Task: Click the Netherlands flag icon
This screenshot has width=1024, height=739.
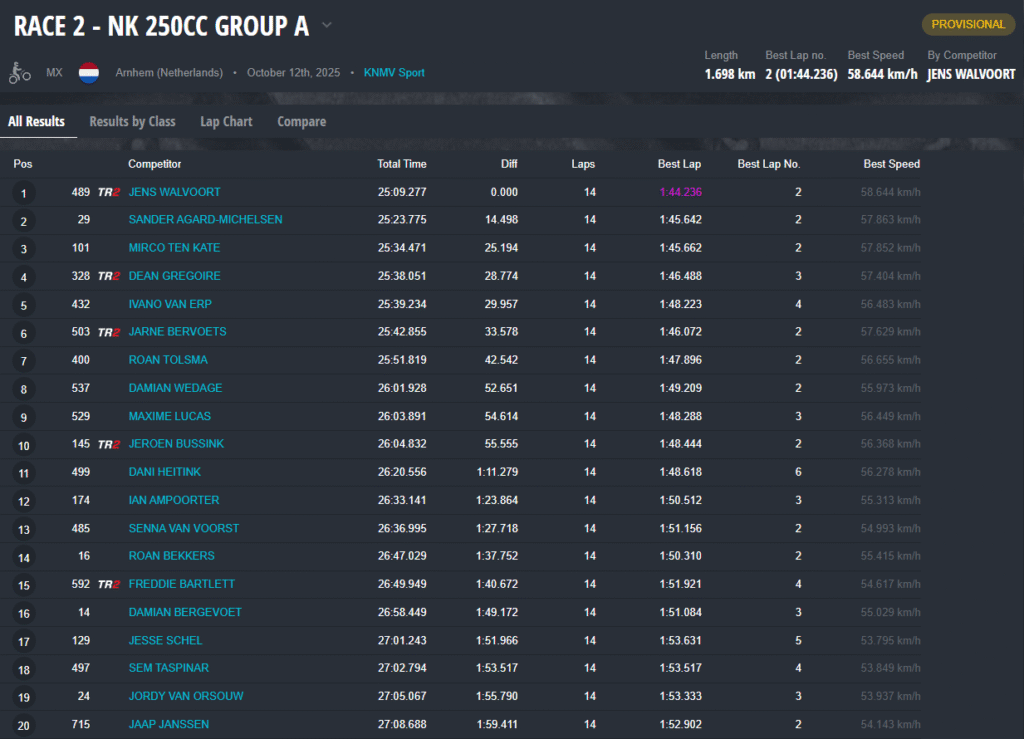Action: [x=89, y=73]
